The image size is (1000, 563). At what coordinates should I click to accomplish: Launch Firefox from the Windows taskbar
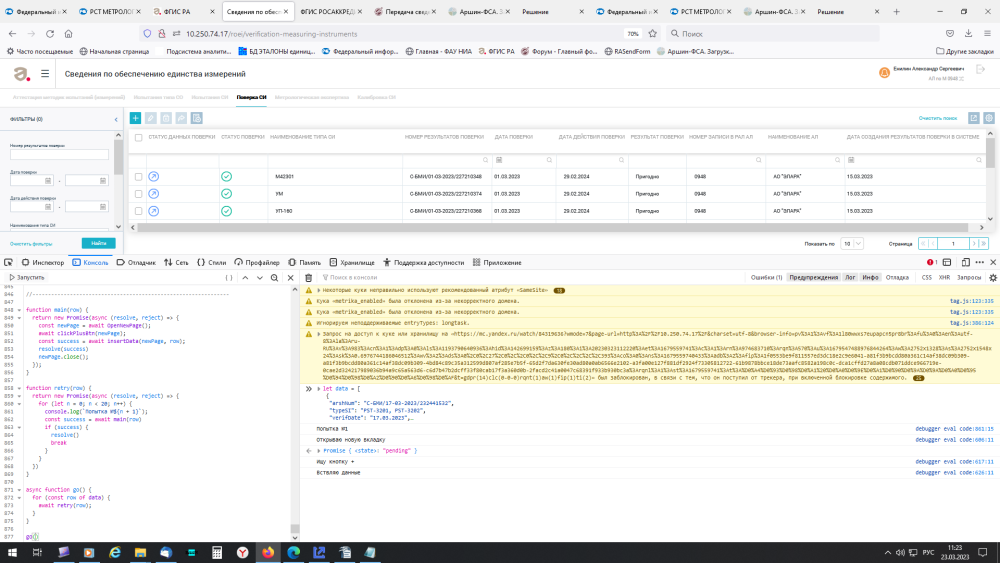(x=267, y=552)
